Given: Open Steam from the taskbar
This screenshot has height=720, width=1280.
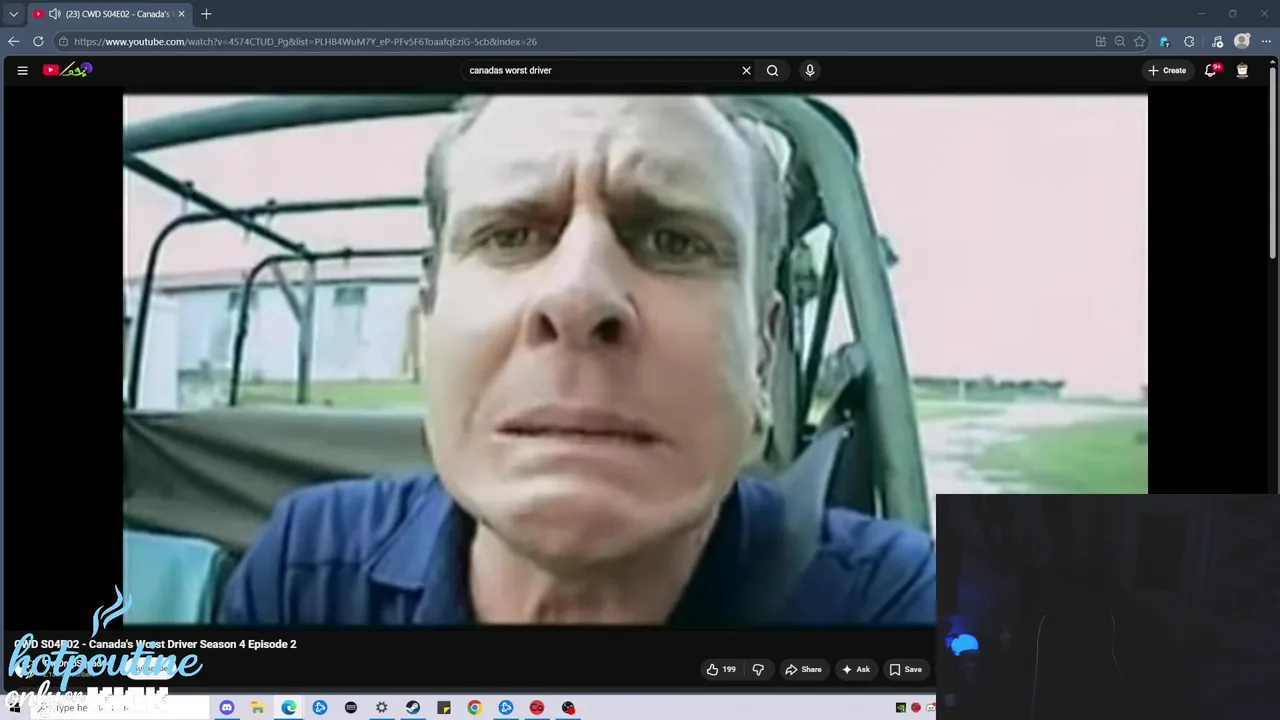Looking at the screenshot, I should pos(412,708).
